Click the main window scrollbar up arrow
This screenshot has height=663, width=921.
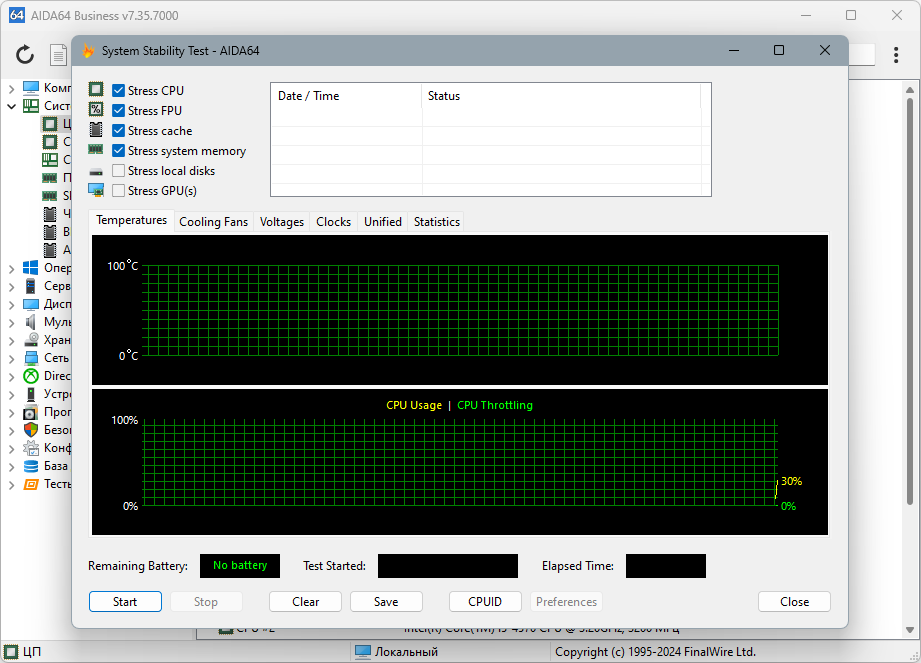(x=910, y=90)
